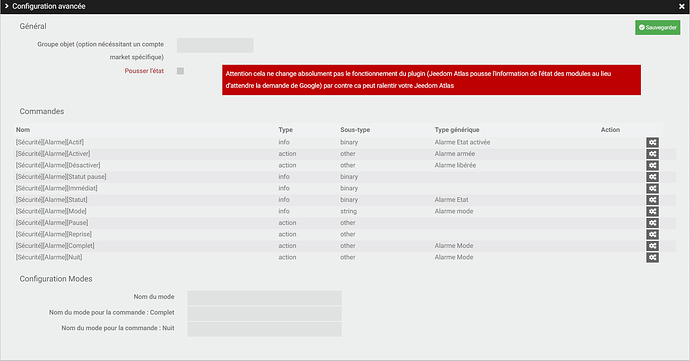Select the [Sécurité][Alarme][Activer] command name
Viewport: 690px width, 361px height.
53,154
